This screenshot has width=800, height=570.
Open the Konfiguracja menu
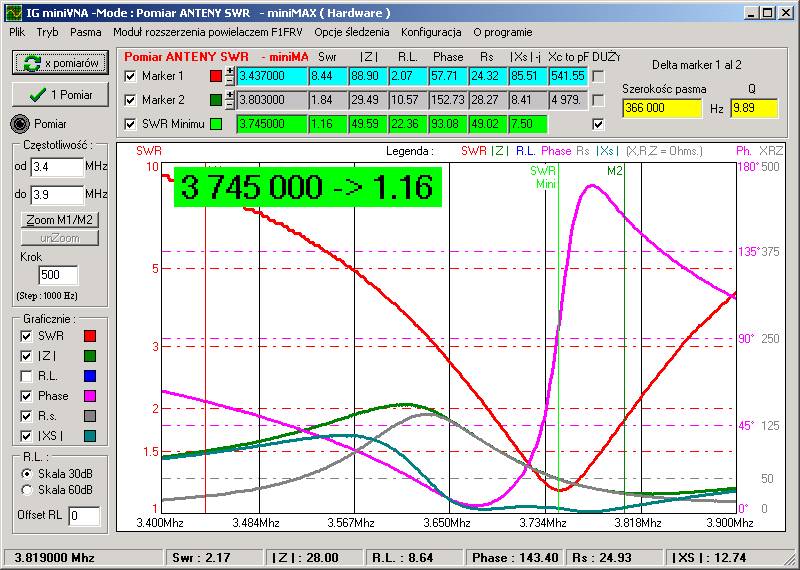(431, 32)
